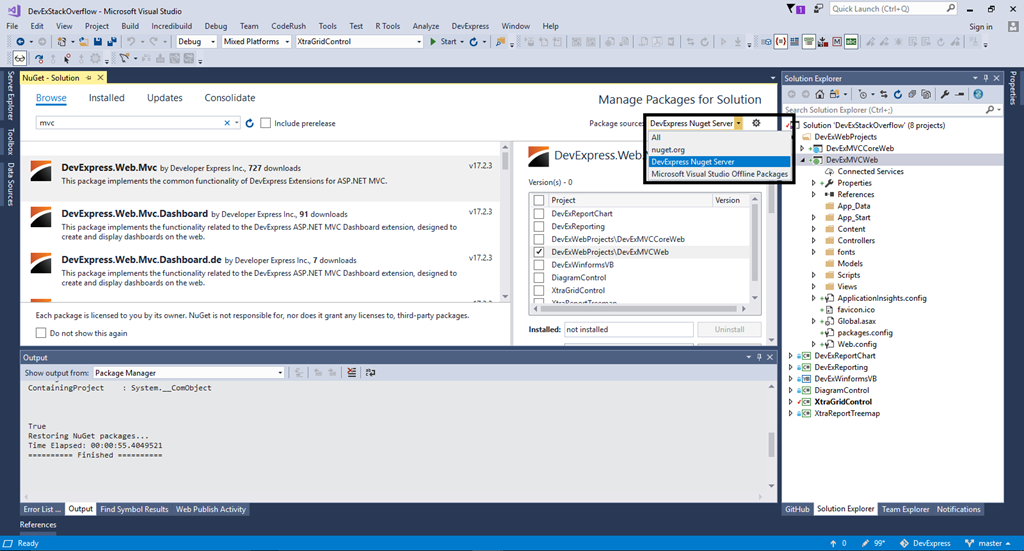The height and width of the screenshot is (551, 1024).
Task: Click the project list horizontal scrollbar
Action: 640,309
